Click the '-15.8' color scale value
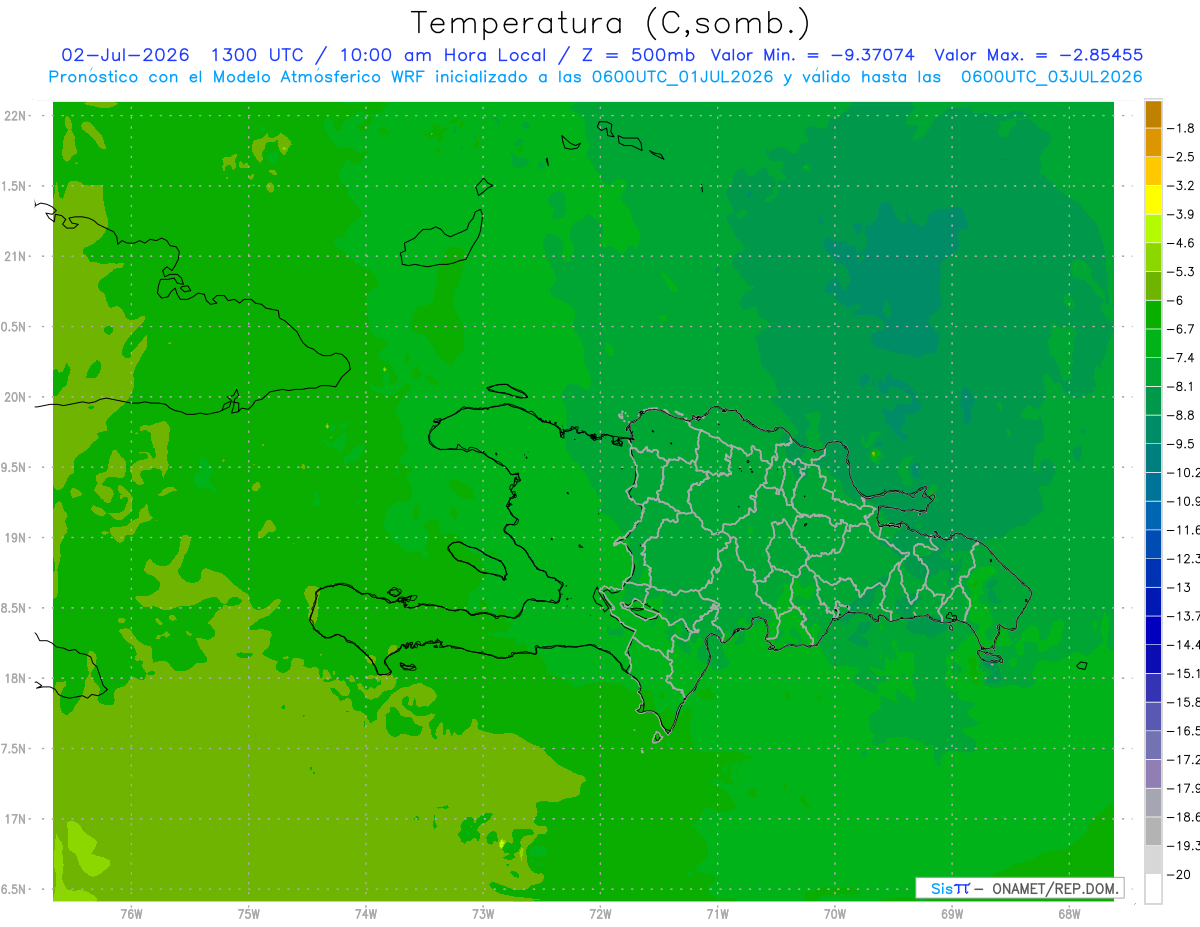Viewport: 1200px width, 927px height. [x=1184, y=702]
